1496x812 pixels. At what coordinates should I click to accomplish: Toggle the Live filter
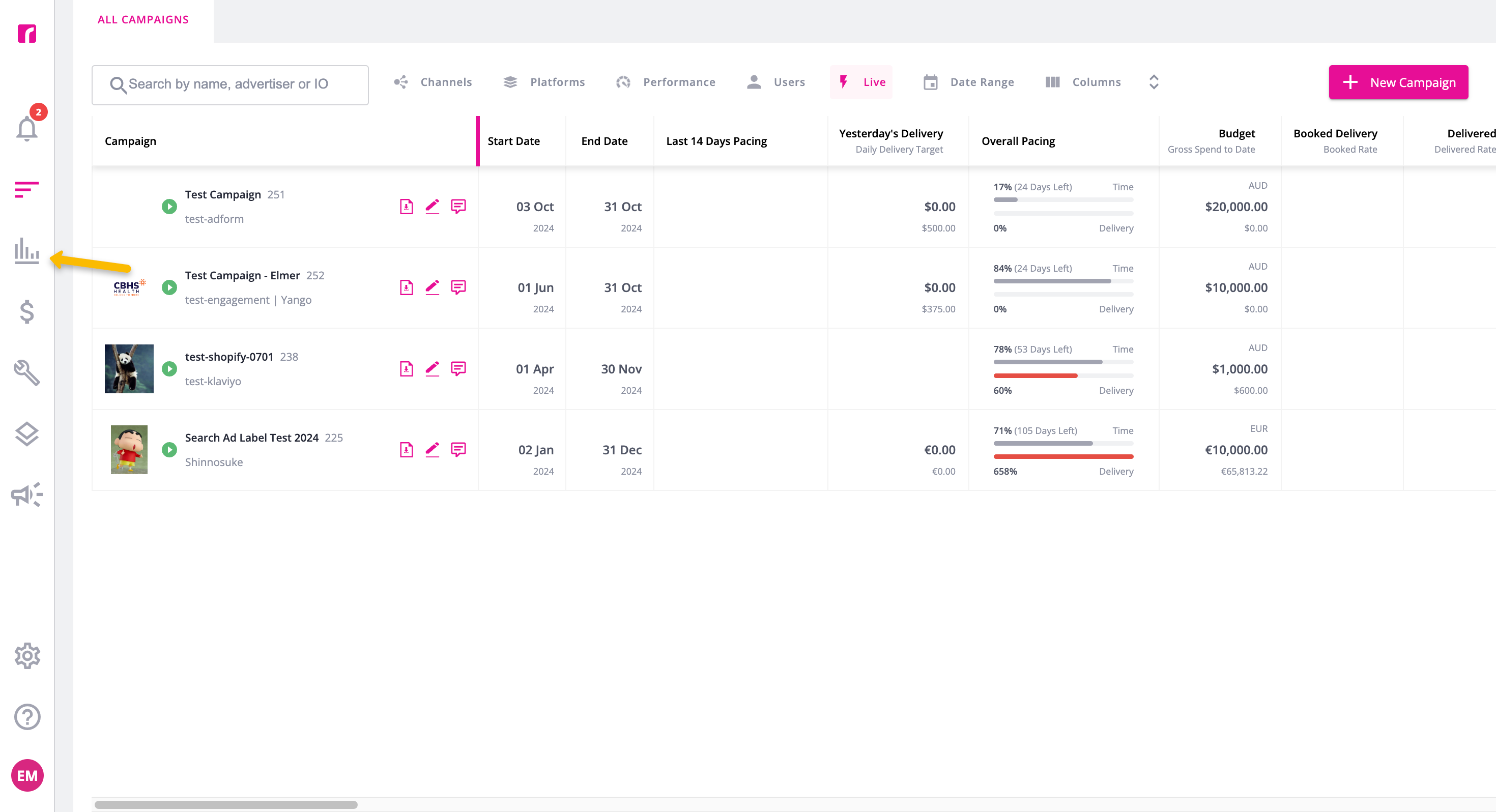(x=861, y=82)
